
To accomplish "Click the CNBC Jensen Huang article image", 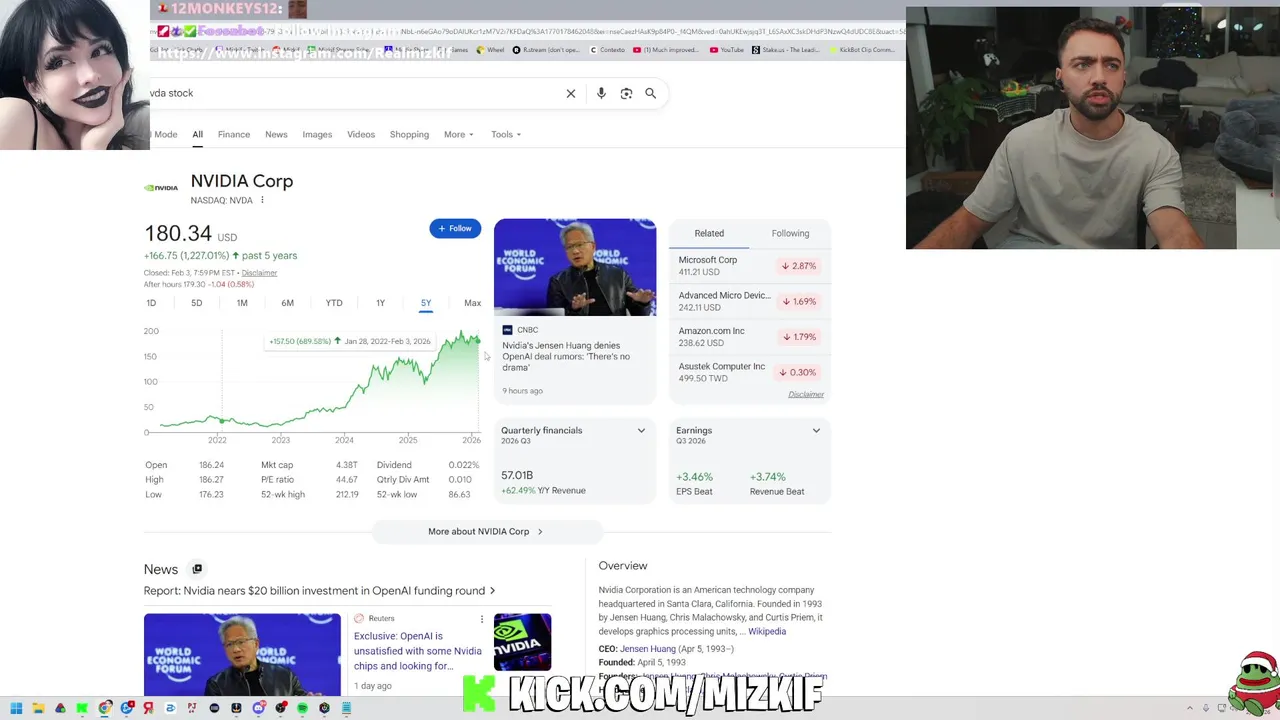I will click(x=575, y=267).
